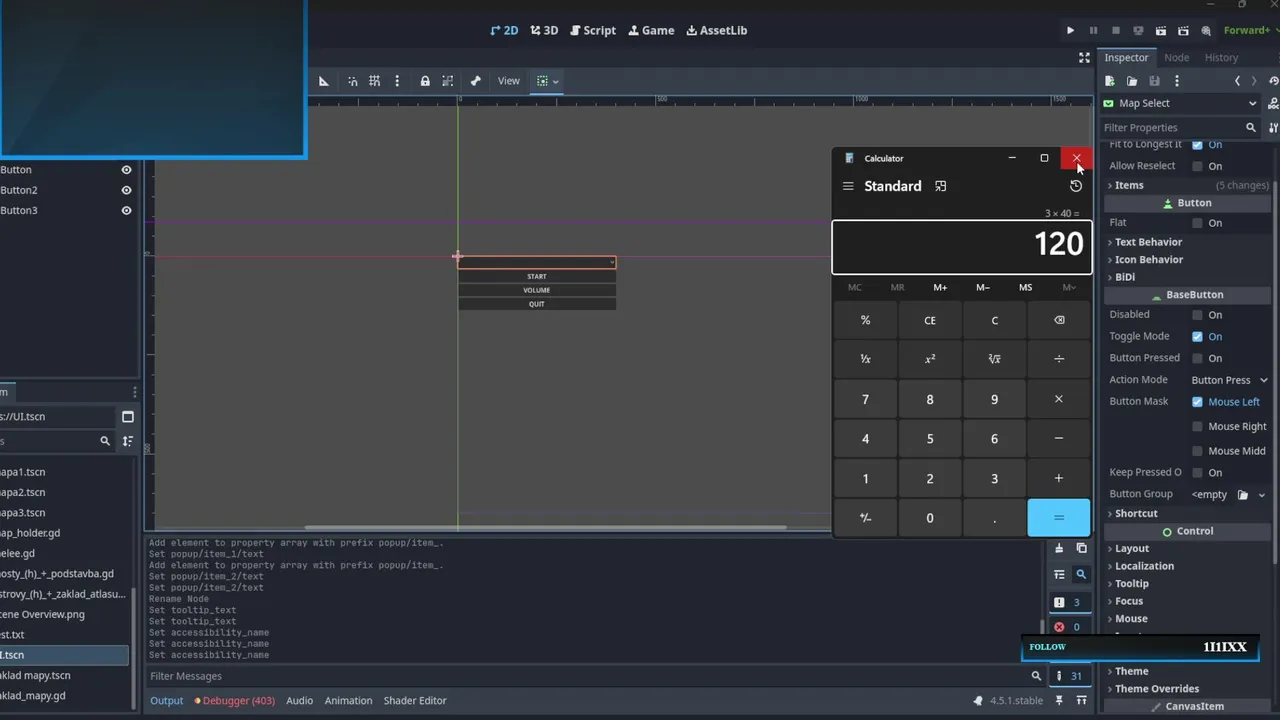Image resolution: width=1280 pixels, height=720 pixels.
Task: Switch to the 3D workspace
Action: pos(544,31)
